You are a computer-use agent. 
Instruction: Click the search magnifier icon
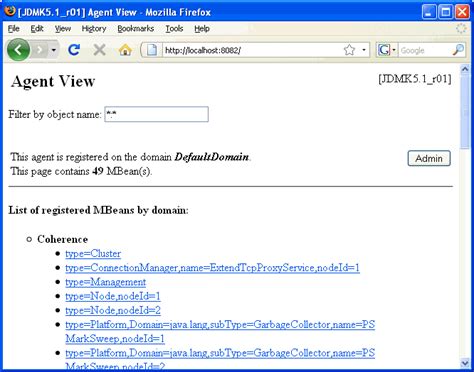458,50
